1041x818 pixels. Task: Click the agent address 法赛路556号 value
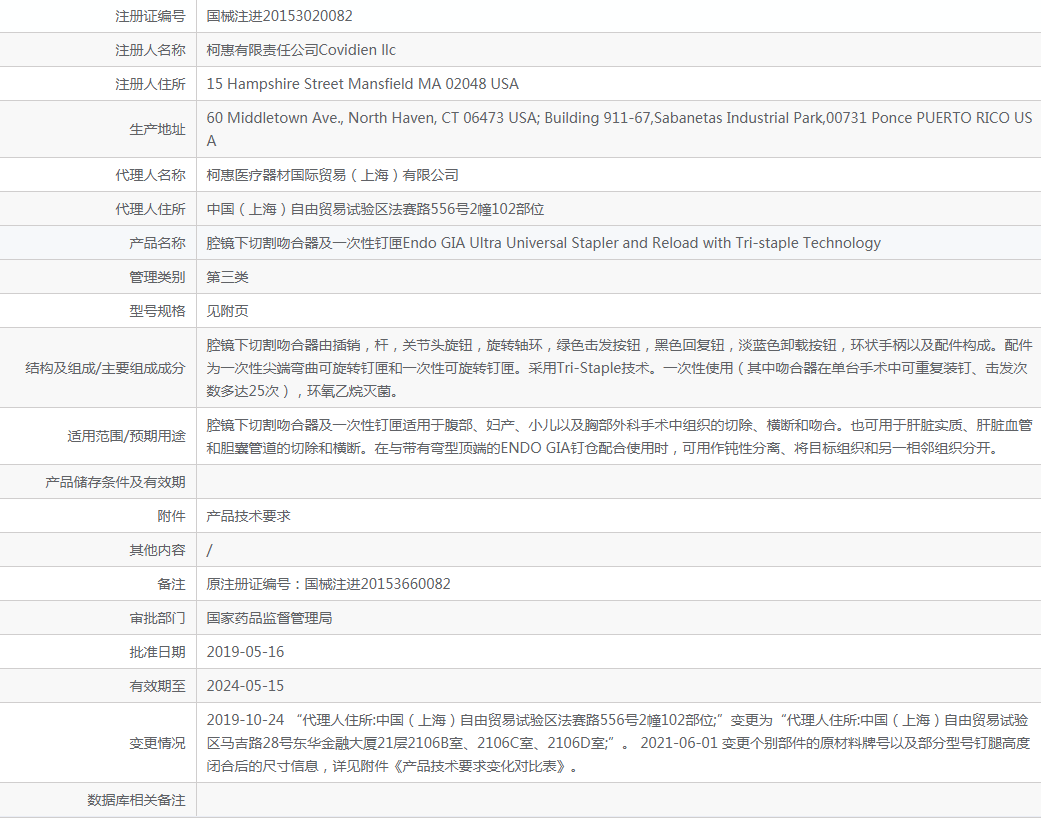(375, 208)
